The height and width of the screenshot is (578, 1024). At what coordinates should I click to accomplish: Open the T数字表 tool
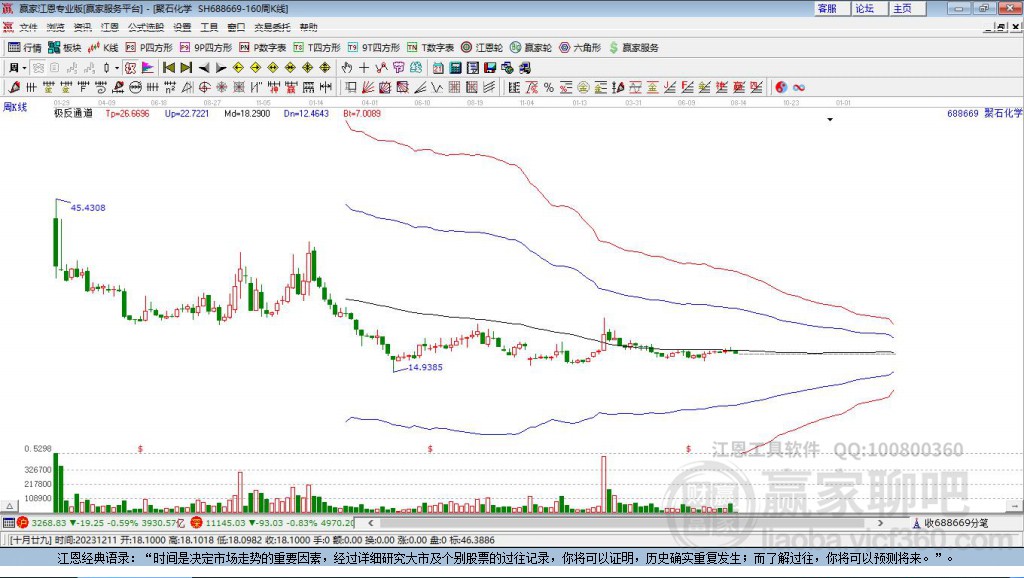pyautogui.click(x=430, y=48)
